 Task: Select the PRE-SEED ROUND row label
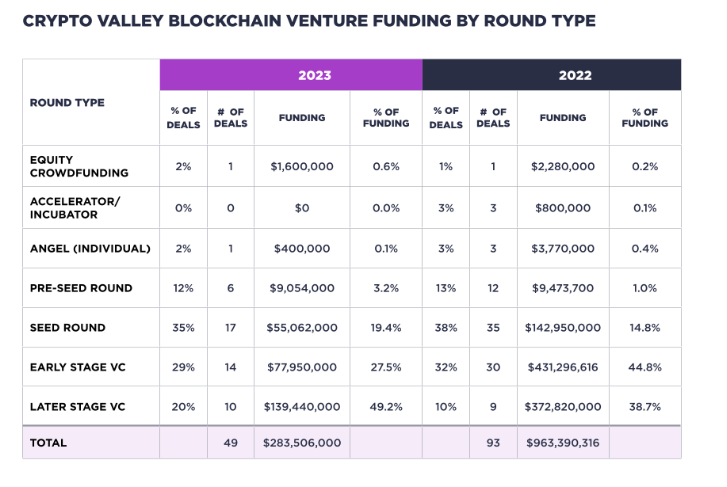(x=81, y=288)
